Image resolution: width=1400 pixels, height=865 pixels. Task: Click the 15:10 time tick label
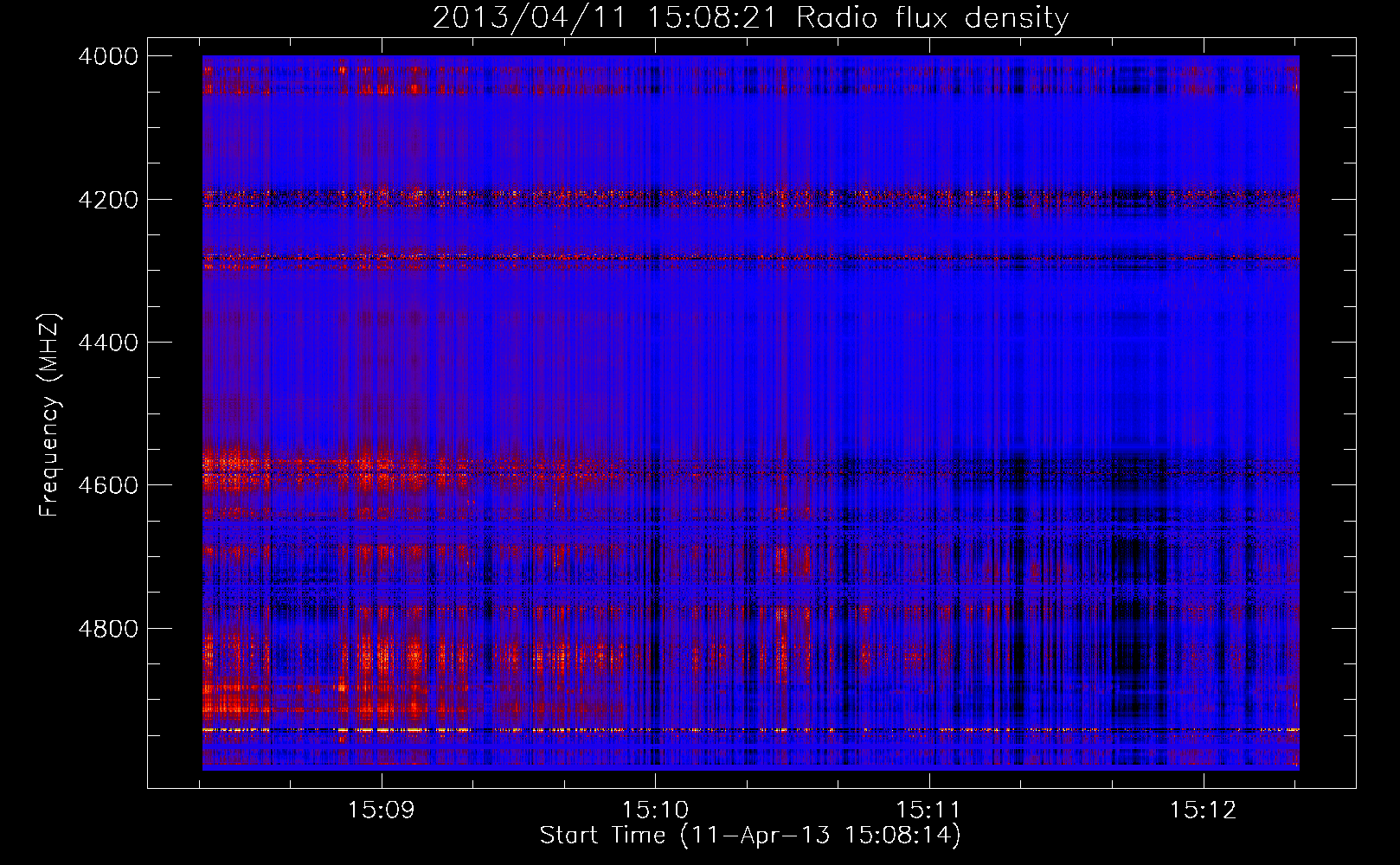656,811
